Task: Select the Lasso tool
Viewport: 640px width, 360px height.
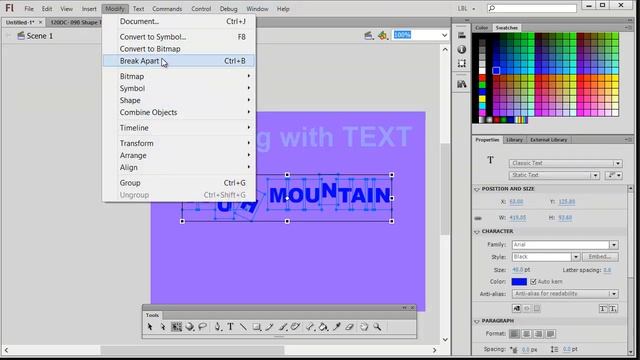Action: (202, 327)
